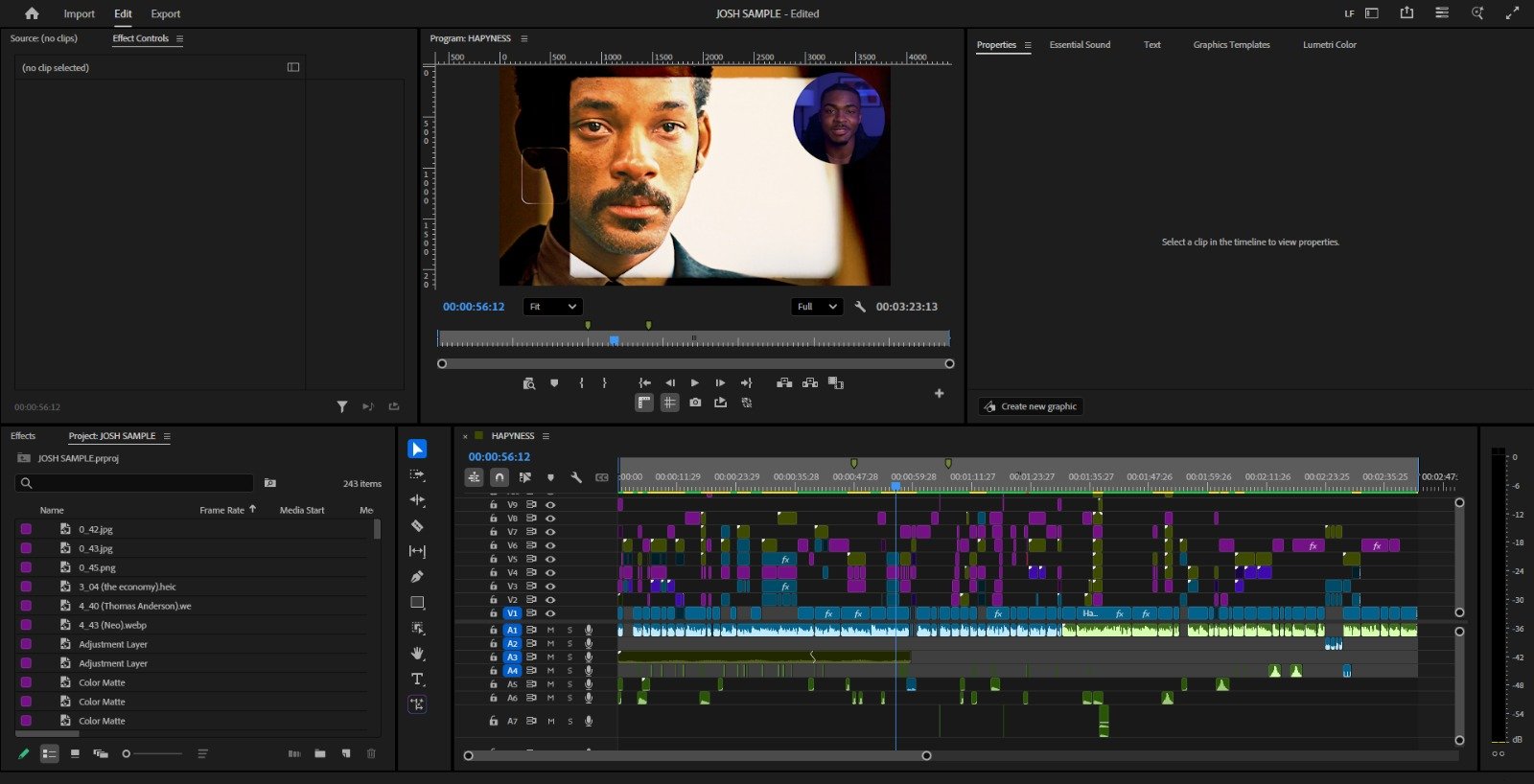The width and height of the screenshot is (1534, 784).
Task: Toggle Snap in Timeline magnet
Action: (500, 476)
